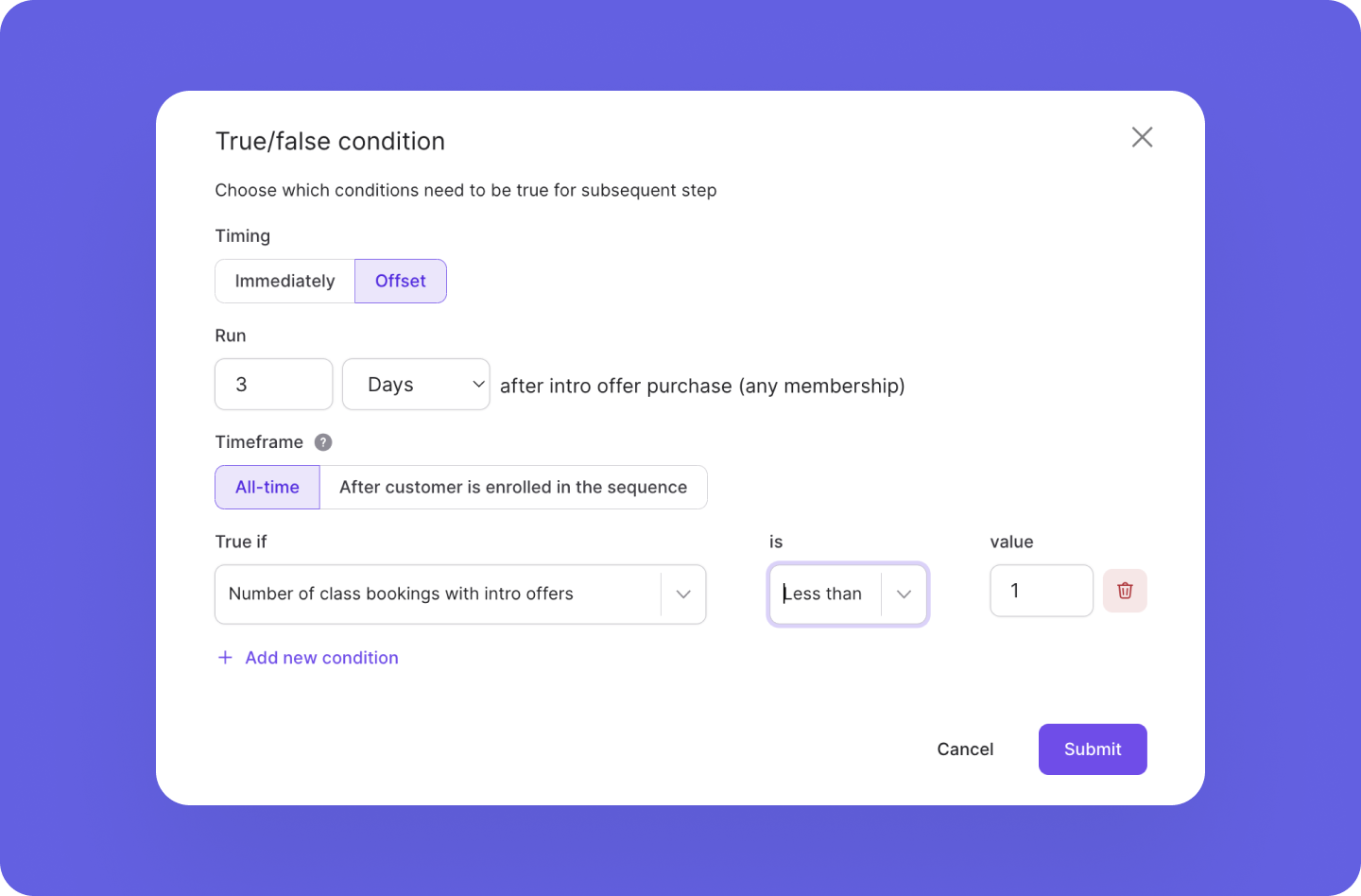Viewport: 1361px width, 896px height.
Task: Open the Days unit dropdown
Action: [x=416, y=384]
